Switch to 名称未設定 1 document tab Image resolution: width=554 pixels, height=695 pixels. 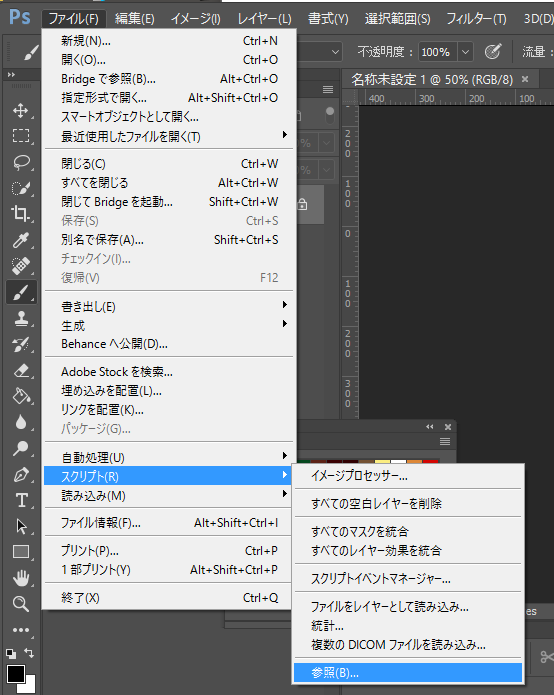click(x=432, y=80)
